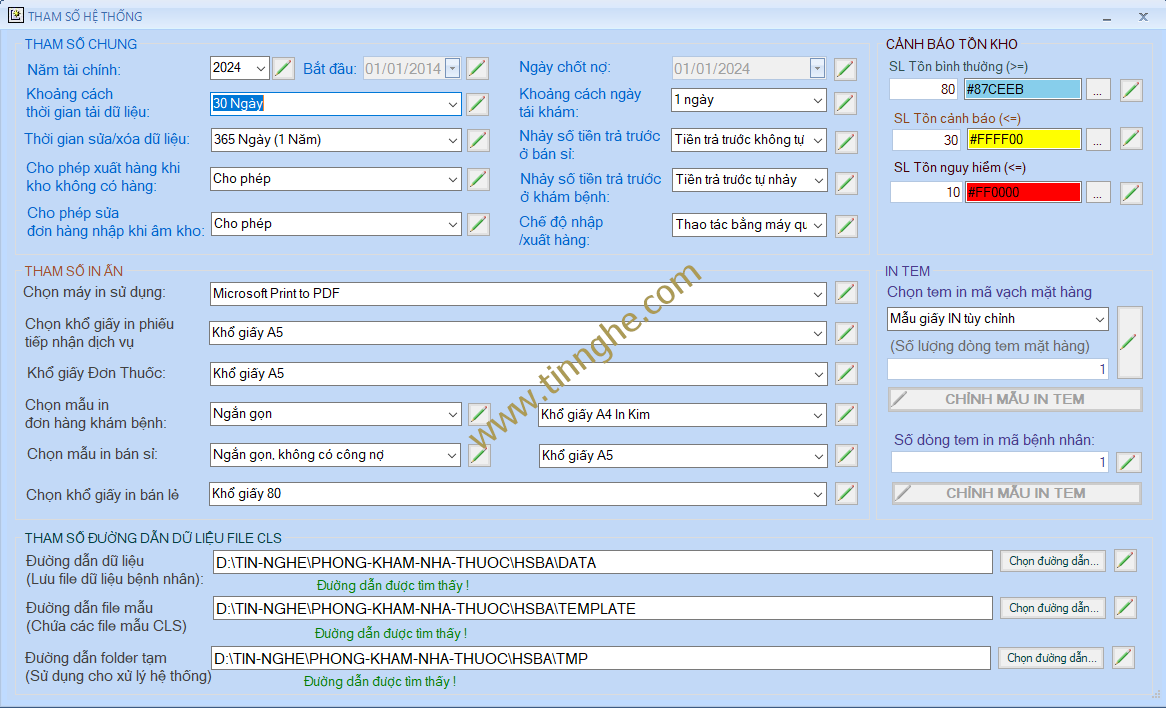Click pencil for Khổ giấy Đơn Thuốc
The image size is (1166, 708).
pos(846,373)
